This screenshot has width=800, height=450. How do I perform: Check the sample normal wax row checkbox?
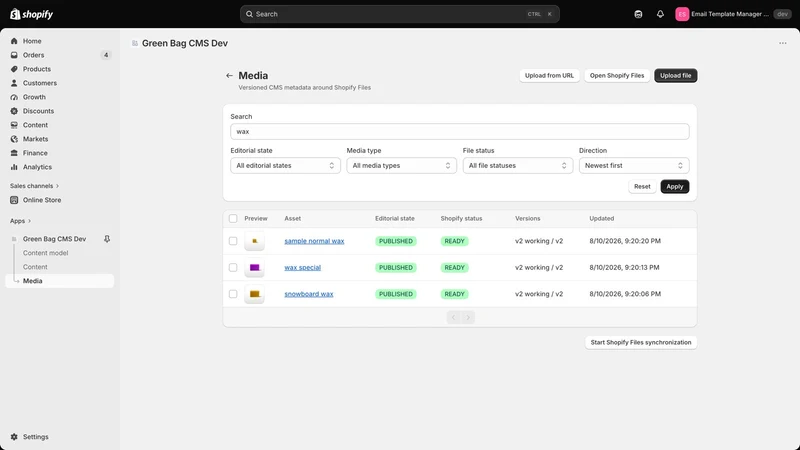pos(233,241)
